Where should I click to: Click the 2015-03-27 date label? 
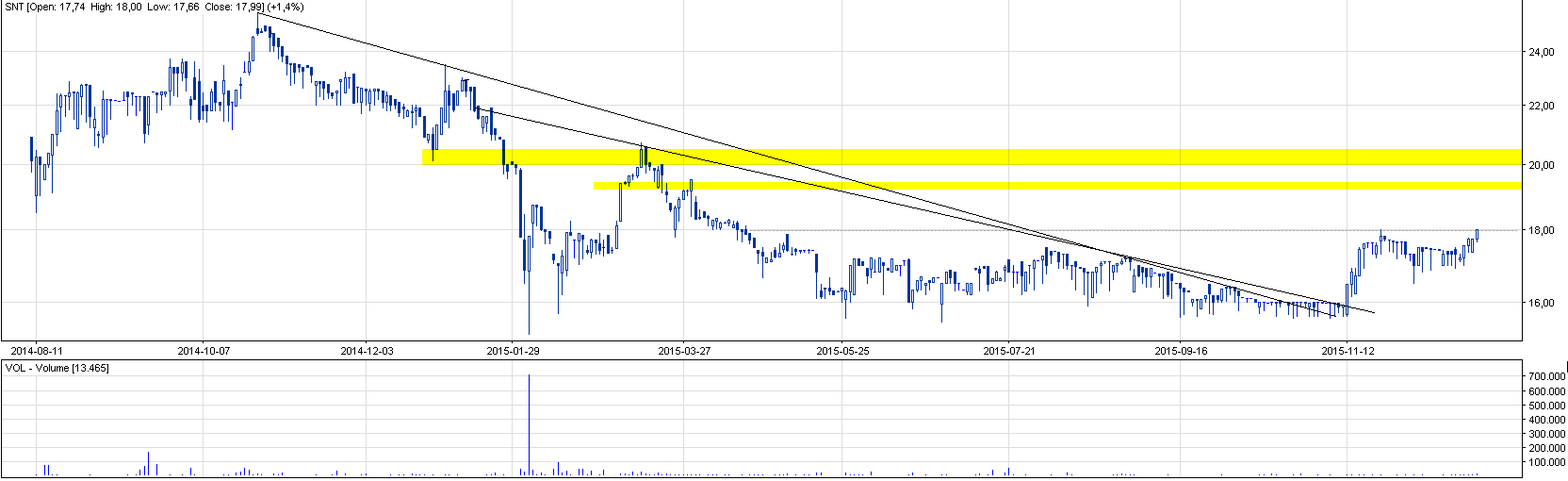683,350
